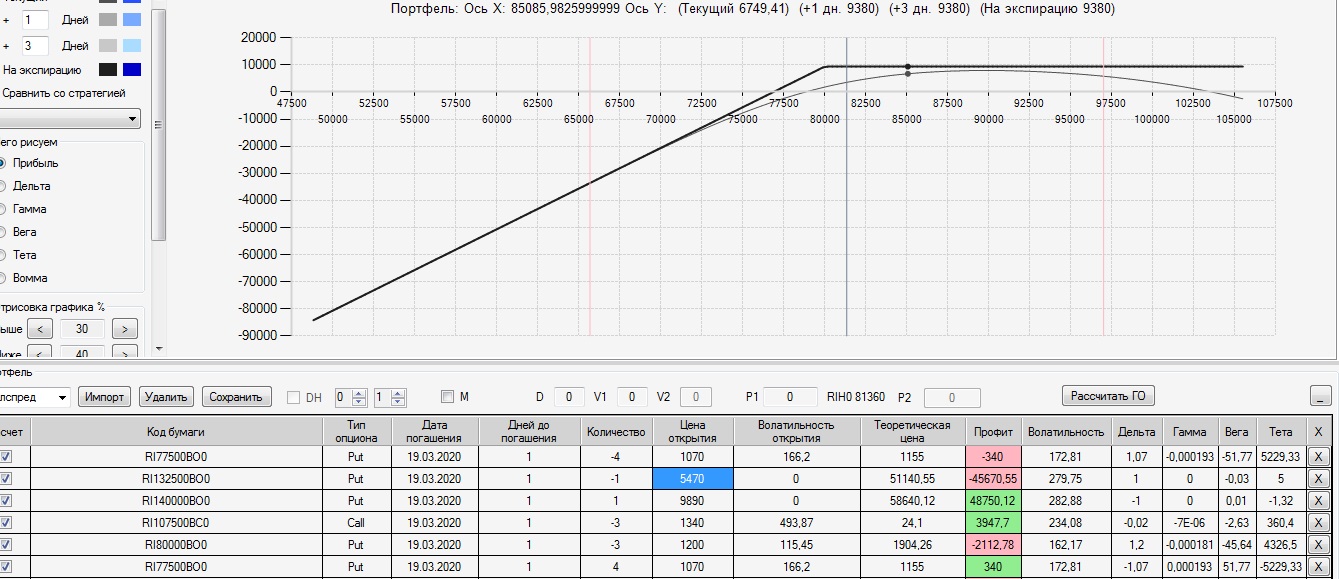Toggle the M checkbox
Viewport: 1339px width, 579px height.
(447, 397)
